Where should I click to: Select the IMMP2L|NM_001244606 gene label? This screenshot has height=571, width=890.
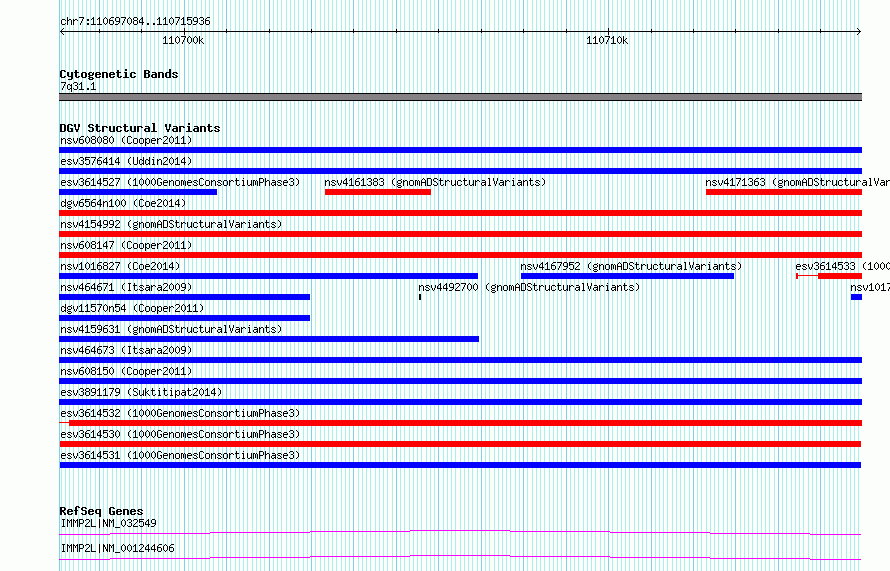coord(117,548)
